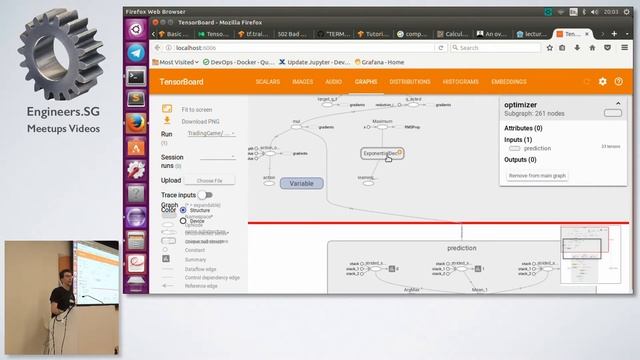
Task: Launch Telegram from the dock
Action: (136, 53)
